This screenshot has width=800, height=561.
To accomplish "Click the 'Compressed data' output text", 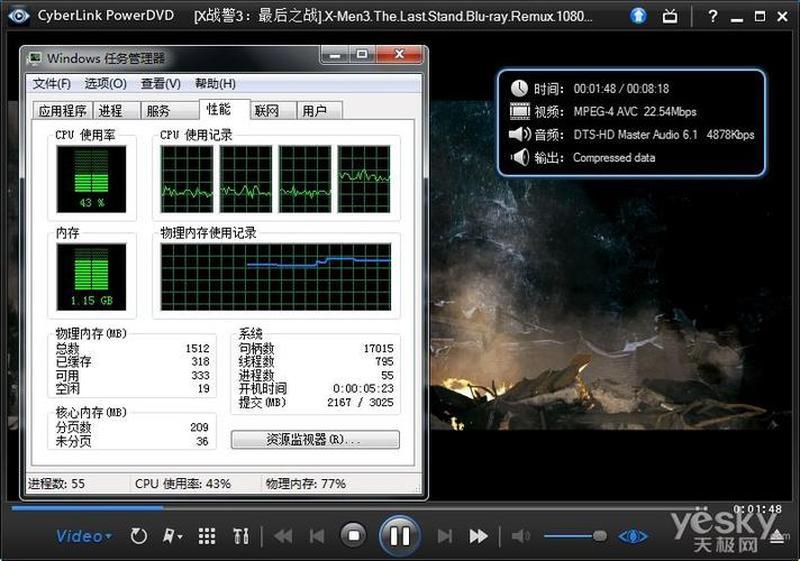I will click(x=614, y=158).
